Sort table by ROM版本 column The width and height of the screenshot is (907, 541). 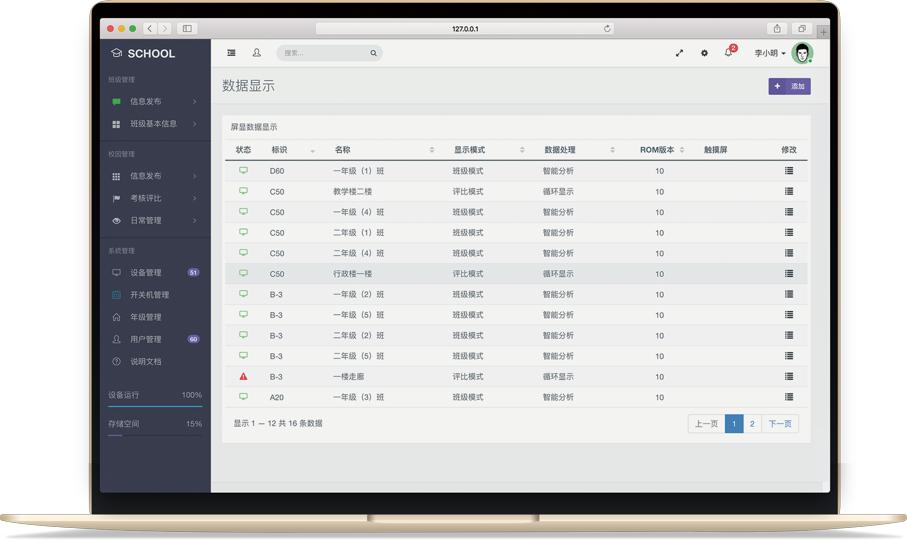[662, 150]
